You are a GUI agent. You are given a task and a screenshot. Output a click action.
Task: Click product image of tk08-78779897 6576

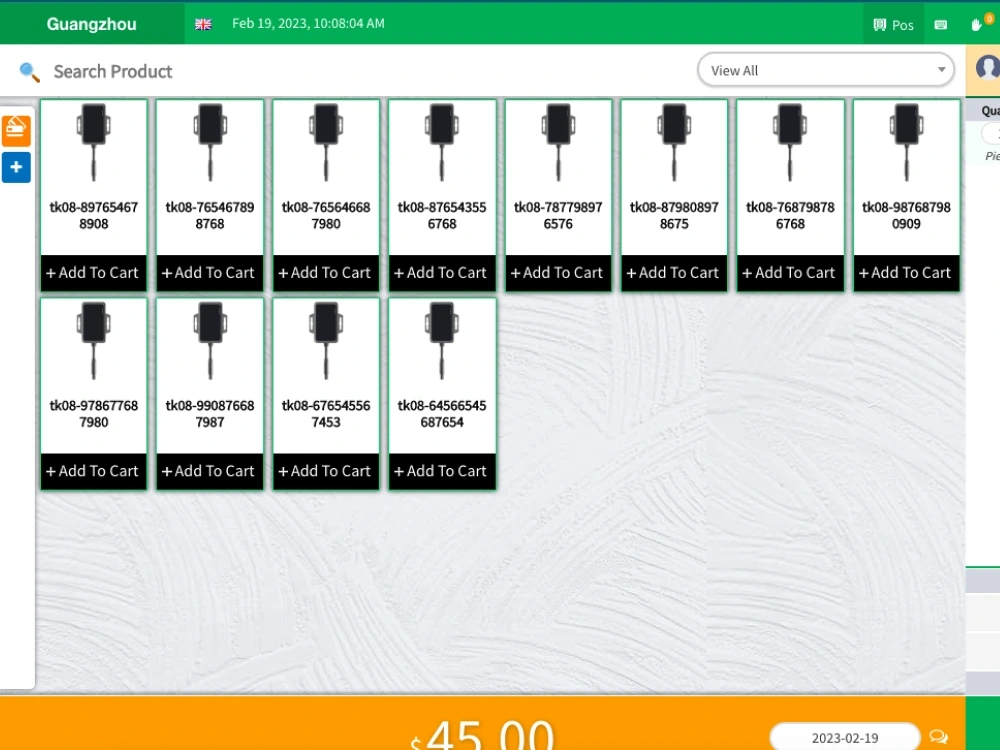[x=558, y=142]
